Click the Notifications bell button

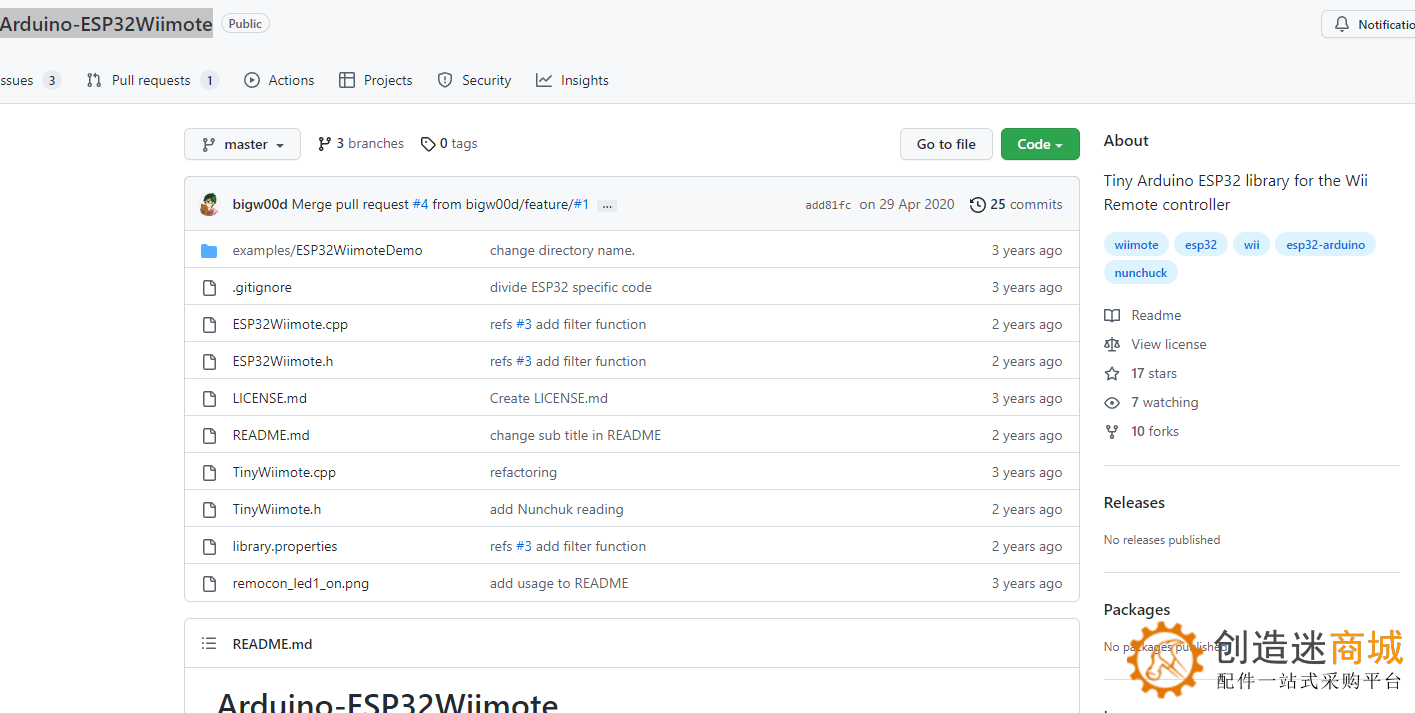1370,24
